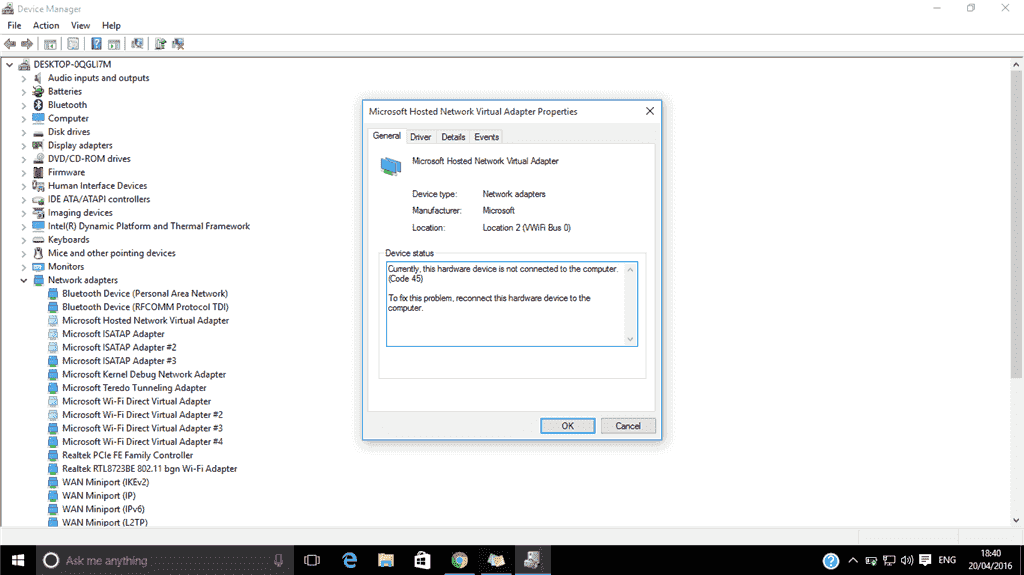Click the Back arrow in the toolbar
The image size is (1024, 575).
[x=10, y=44]
